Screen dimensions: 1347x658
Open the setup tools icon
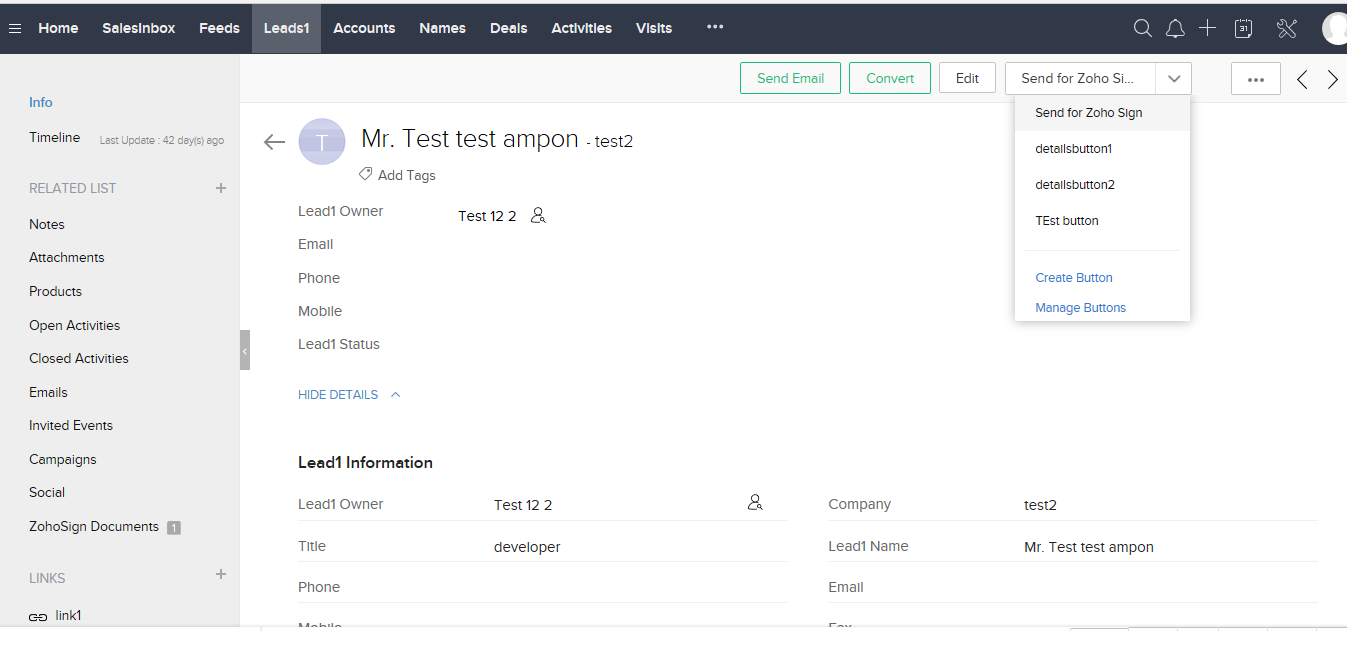(x=1286, y=28)
